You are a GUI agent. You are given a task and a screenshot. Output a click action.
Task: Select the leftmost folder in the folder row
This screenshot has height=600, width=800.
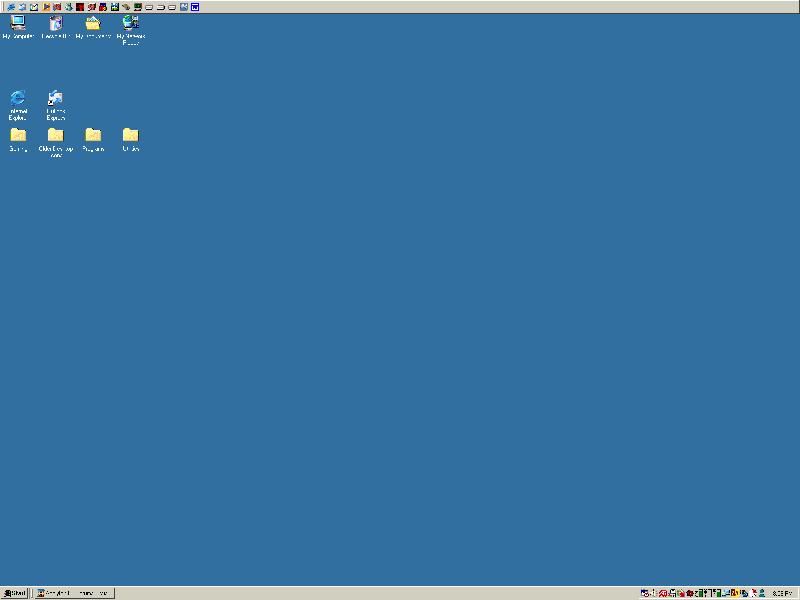click(x=18, y=136)
